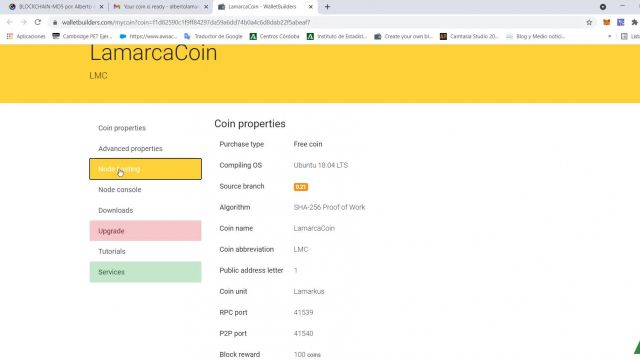Open the Node hosting sidebar item

point(145,169)
